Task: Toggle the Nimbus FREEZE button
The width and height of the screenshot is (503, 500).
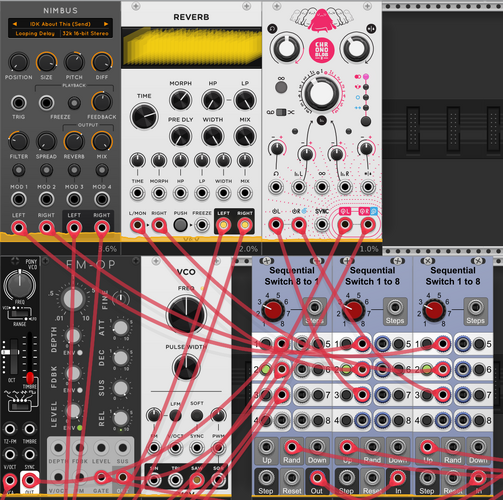Action: tap(74, 103)
